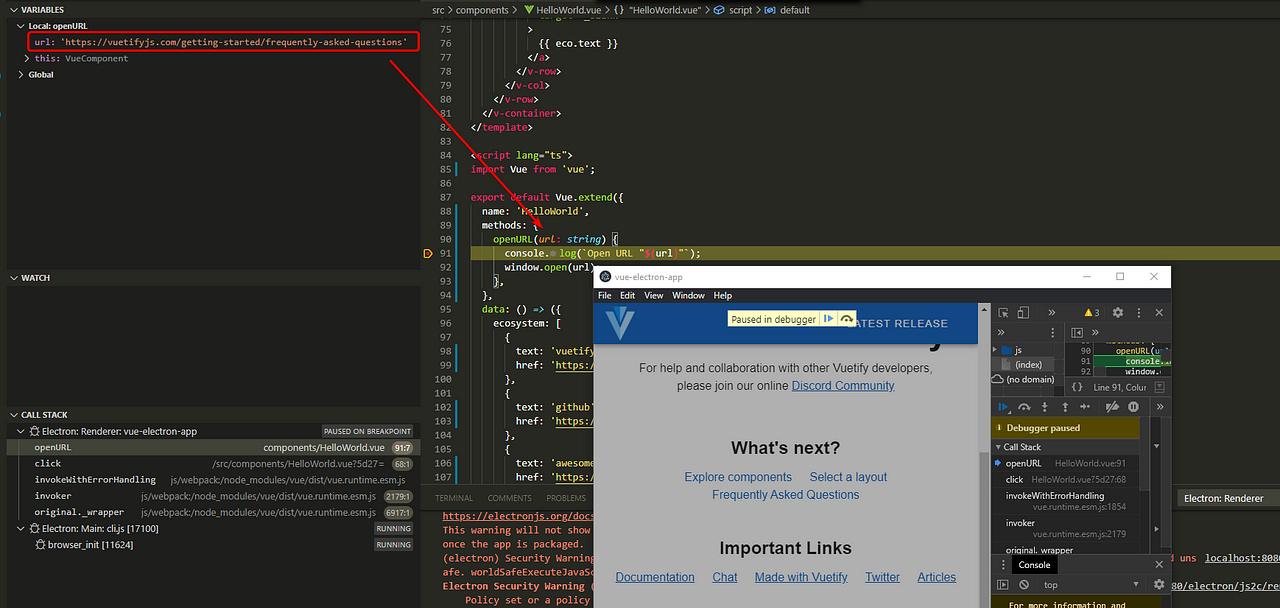1280x608 pixels.
Task: Select openURL frame in DevTools call stack
Action: [1065, 463]
